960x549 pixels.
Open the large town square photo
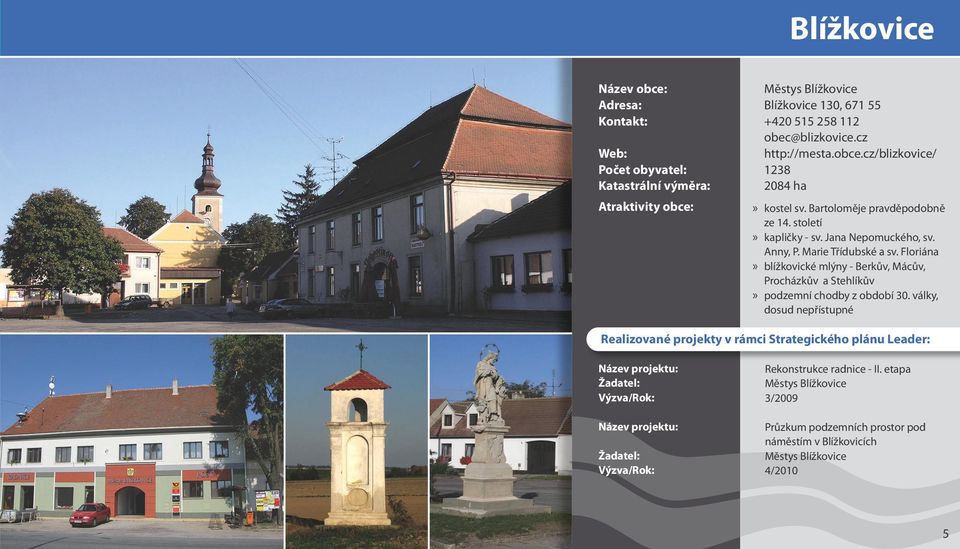click(286, 195)
